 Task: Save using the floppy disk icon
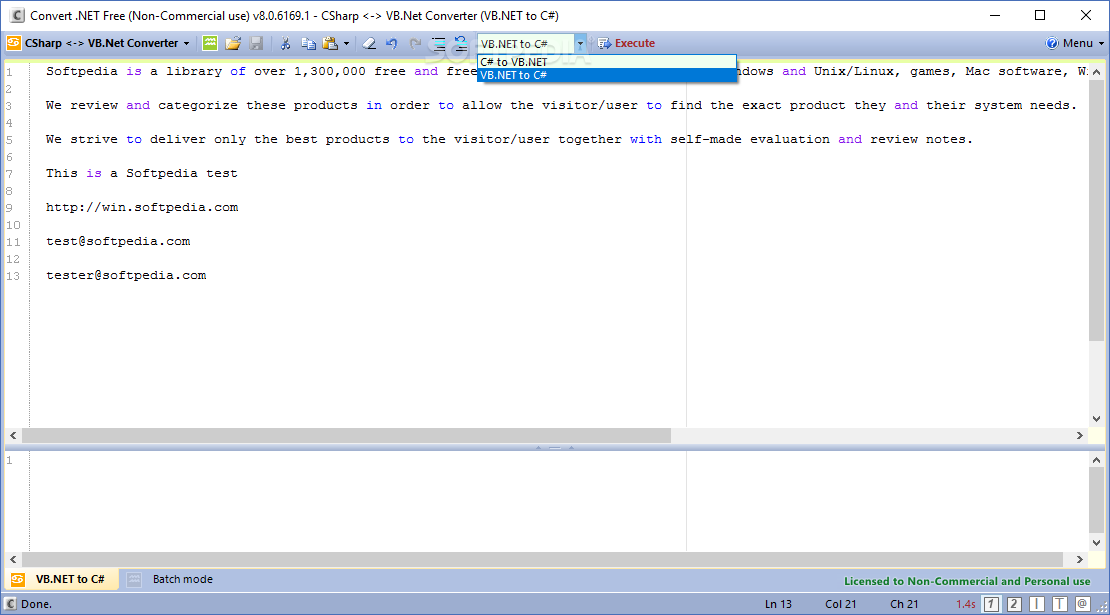(256, 43)
